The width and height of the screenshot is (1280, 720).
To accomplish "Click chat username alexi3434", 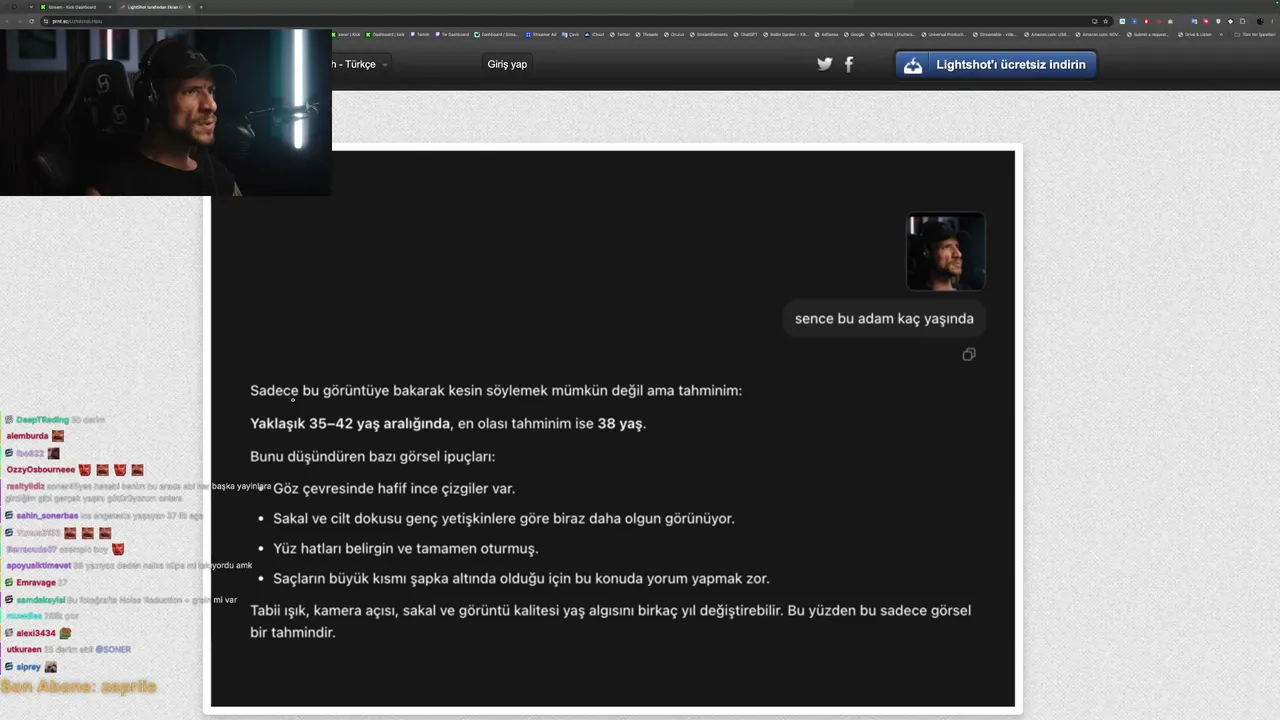I will [x=36, y=633].
